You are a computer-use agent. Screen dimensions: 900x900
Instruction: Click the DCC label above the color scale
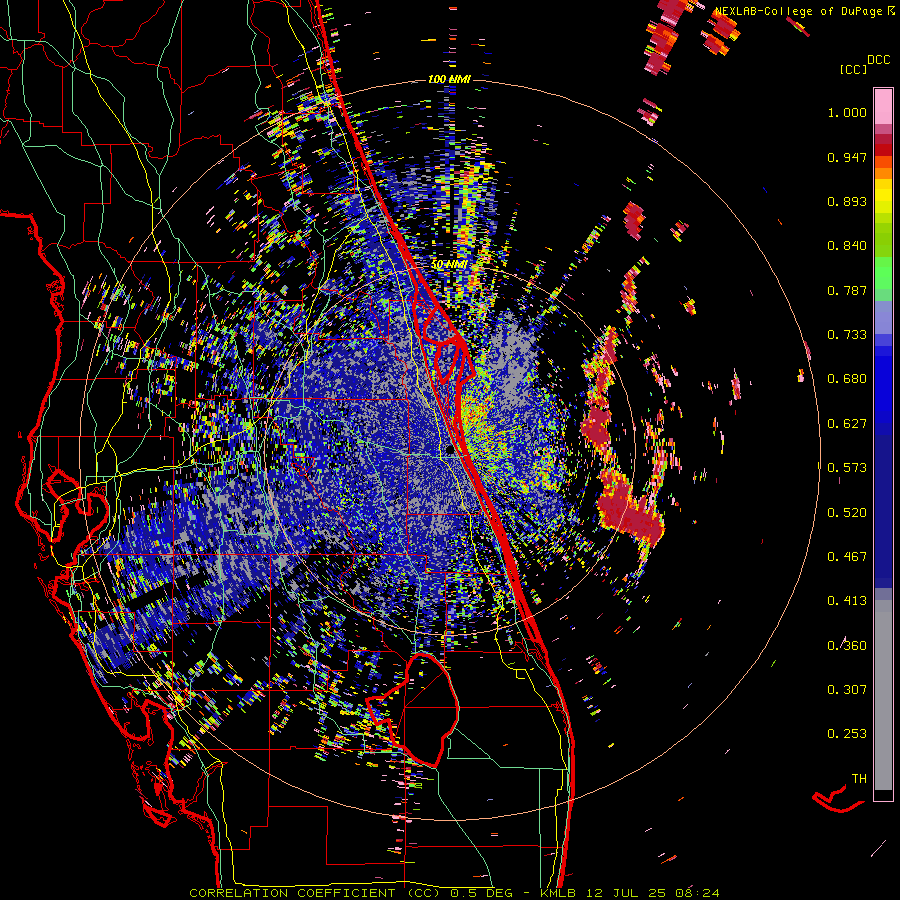point(878,60)
